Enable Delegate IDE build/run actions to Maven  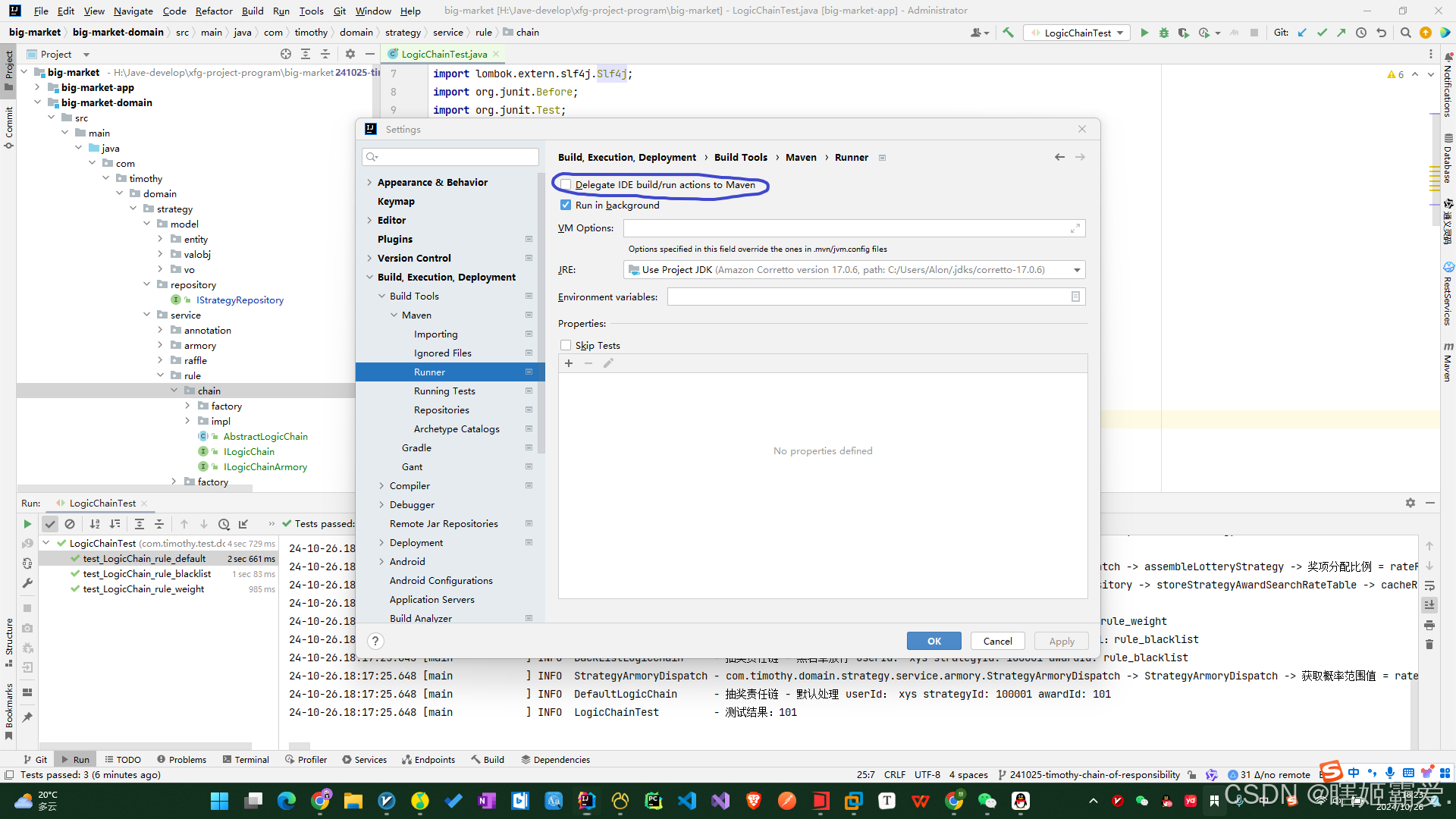566,184
